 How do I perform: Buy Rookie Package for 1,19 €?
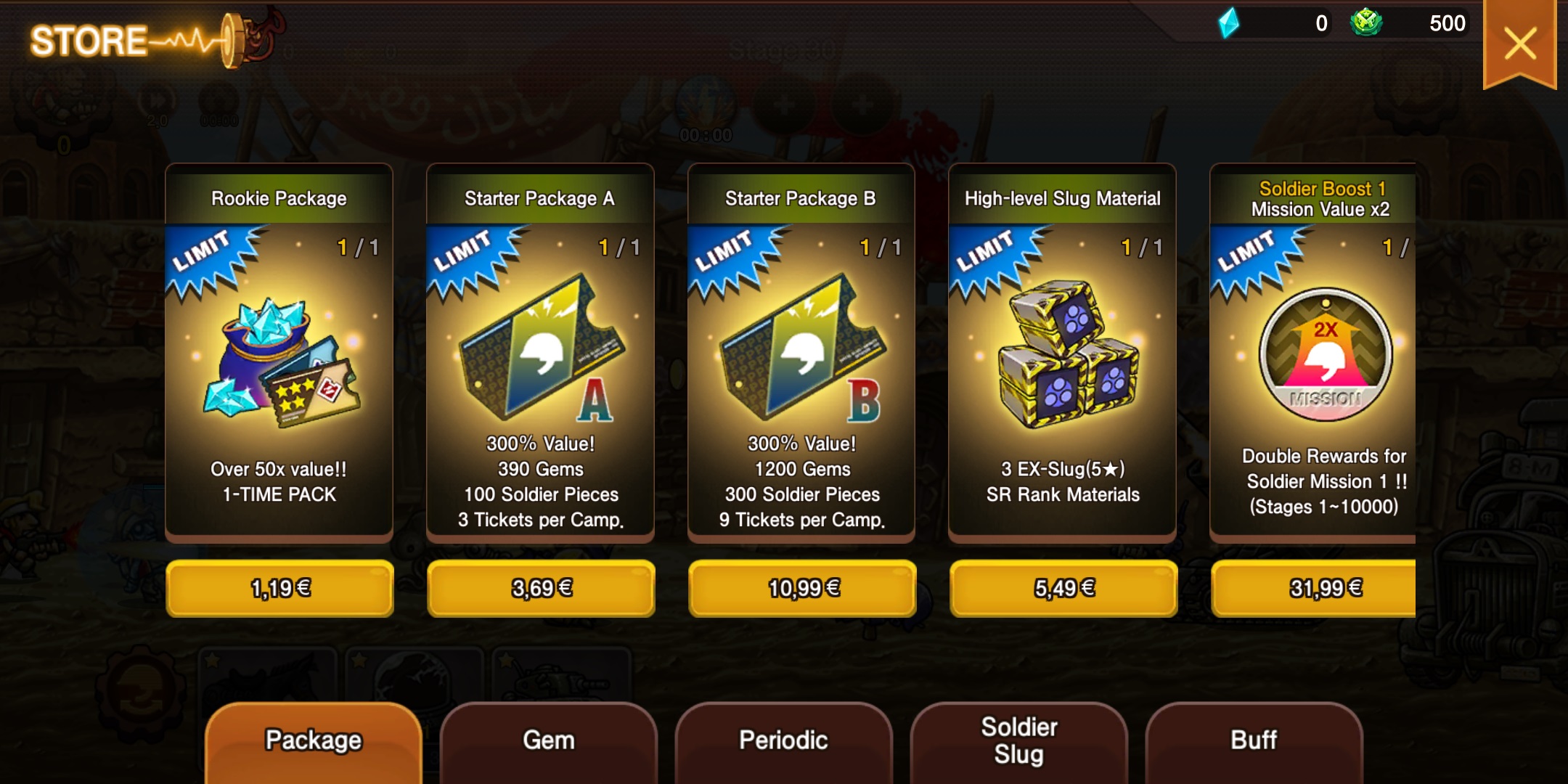[280, 588]
